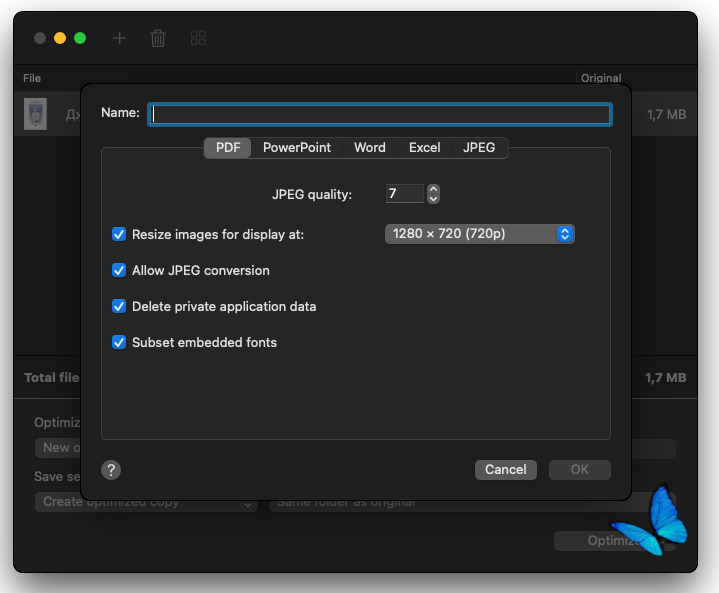This screenshot has width=719, height=593.
Task: Click the trash delete toolbar icon
Action: point(158,38)
